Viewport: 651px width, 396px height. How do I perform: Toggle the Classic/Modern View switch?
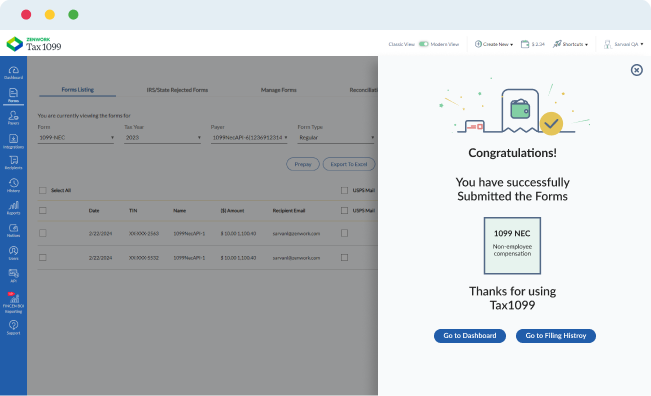point(423,44)
